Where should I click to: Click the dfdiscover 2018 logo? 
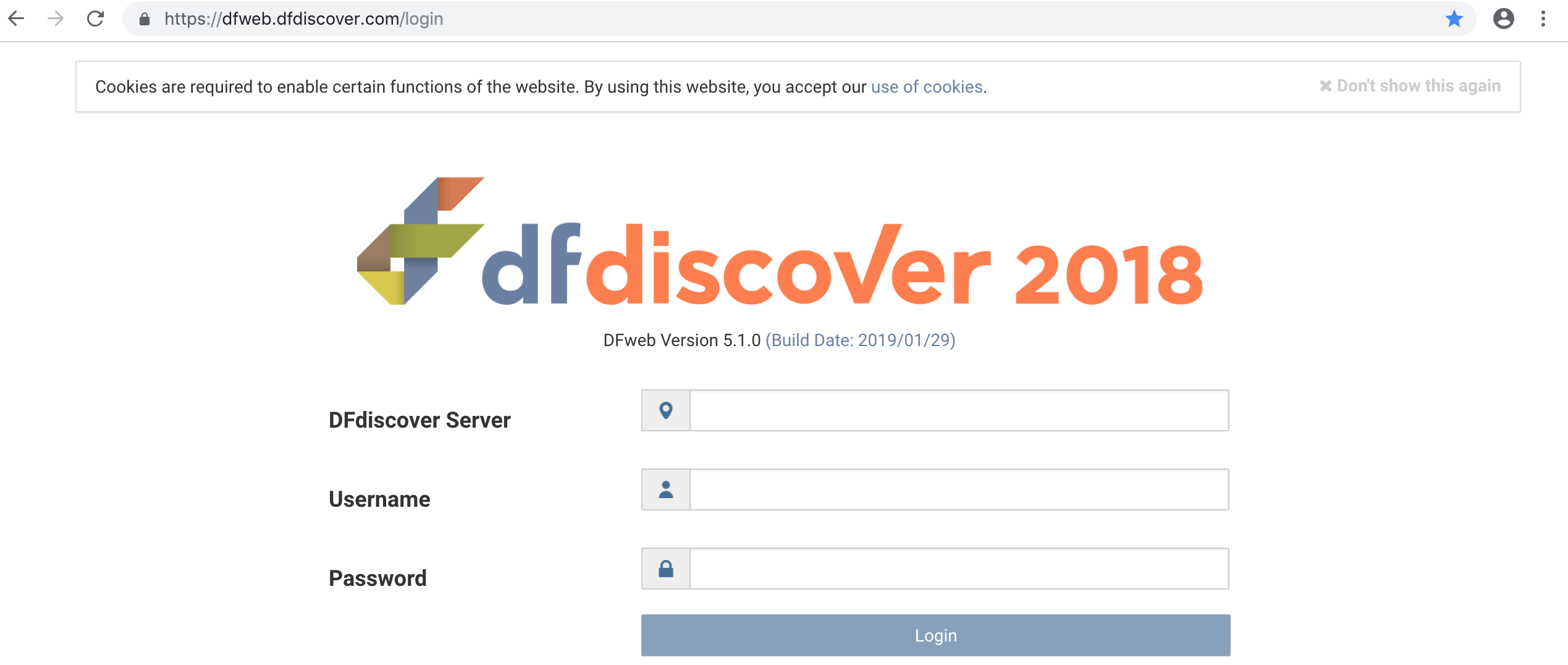tap(780, 242)
